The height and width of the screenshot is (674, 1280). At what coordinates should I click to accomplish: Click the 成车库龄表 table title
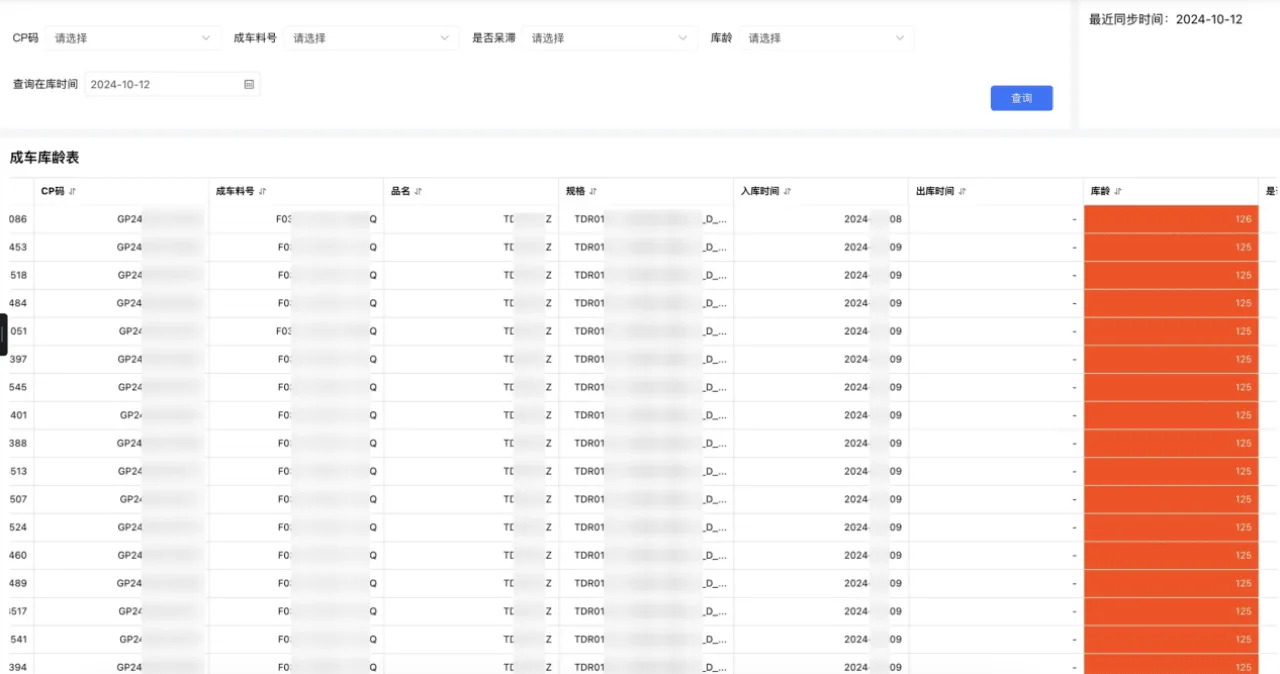[44, 157]
